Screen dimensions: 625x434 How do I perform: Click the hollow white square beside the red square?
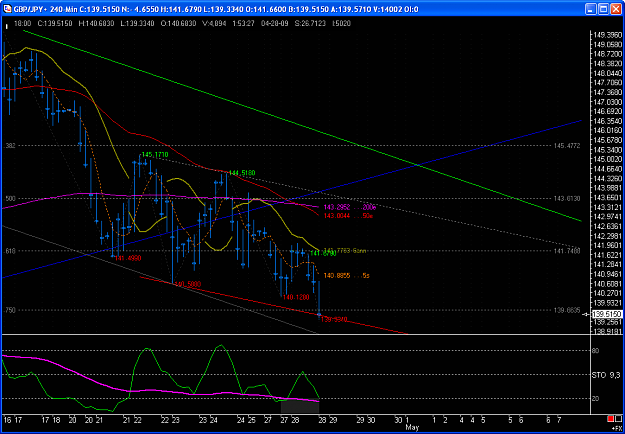[619, 419]
